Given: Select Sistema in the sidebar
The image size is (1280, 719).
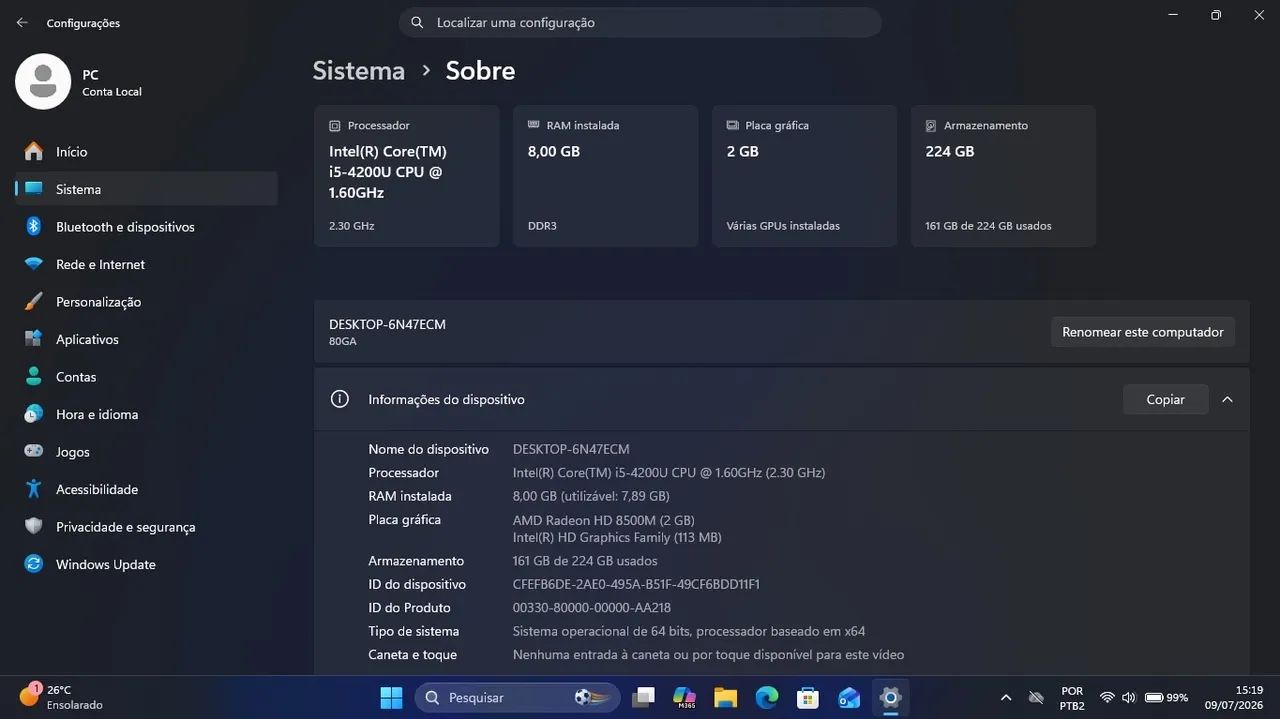Looking at the screenshot, I should (x=146, y=189).
